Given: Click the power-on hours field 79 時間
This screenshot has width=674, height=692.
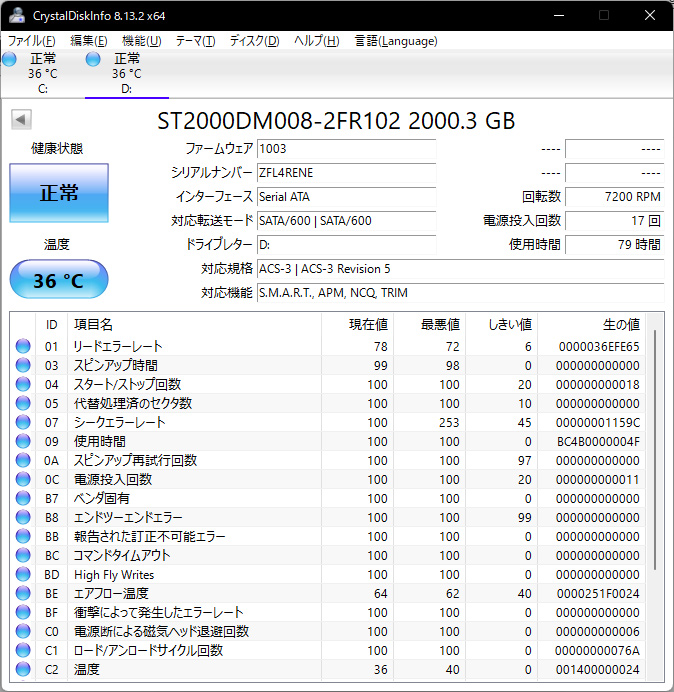Looking at the screenshot, I should [x=614, y=244].
